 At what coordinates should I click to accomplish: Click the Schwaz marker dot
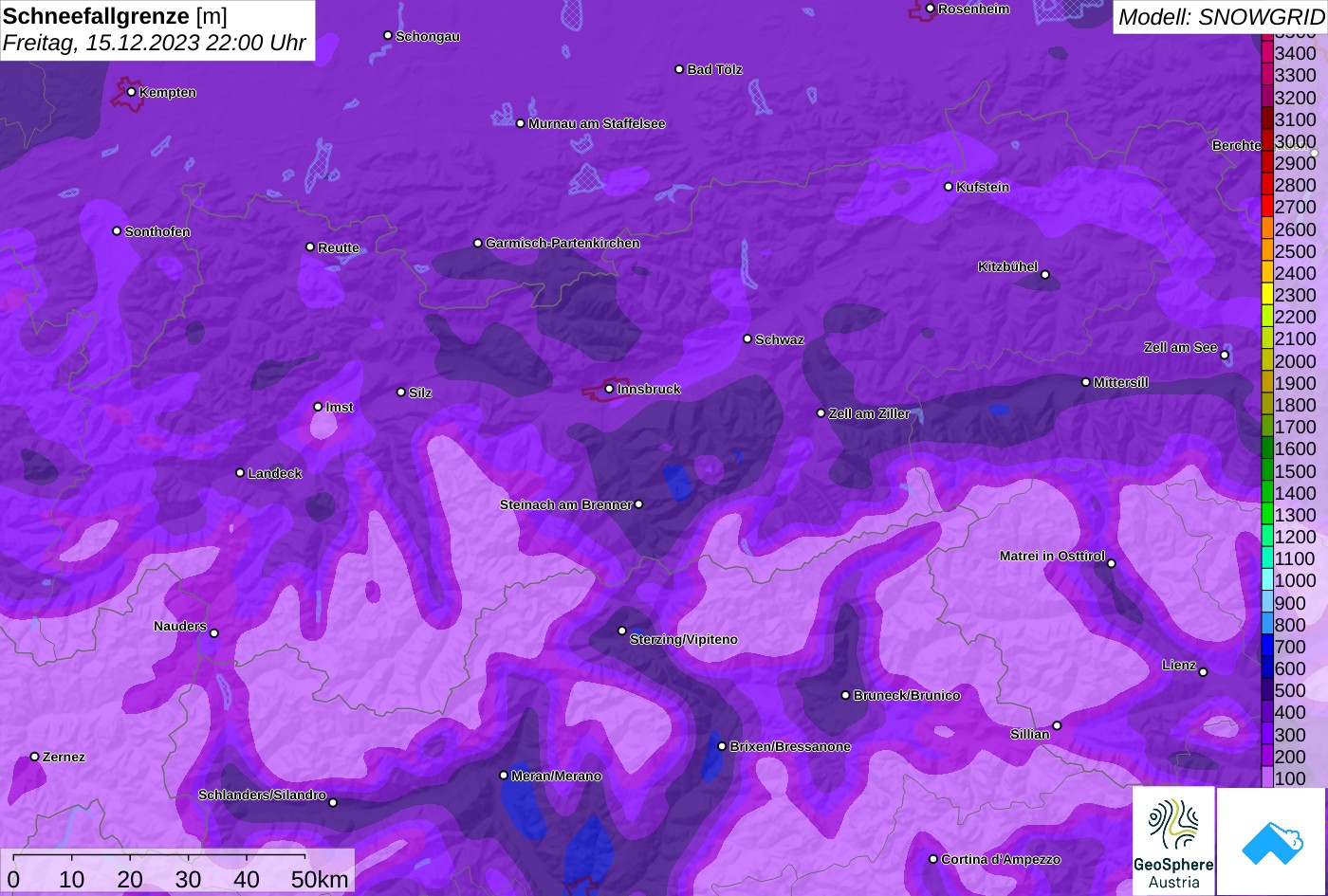coord(747,338)
